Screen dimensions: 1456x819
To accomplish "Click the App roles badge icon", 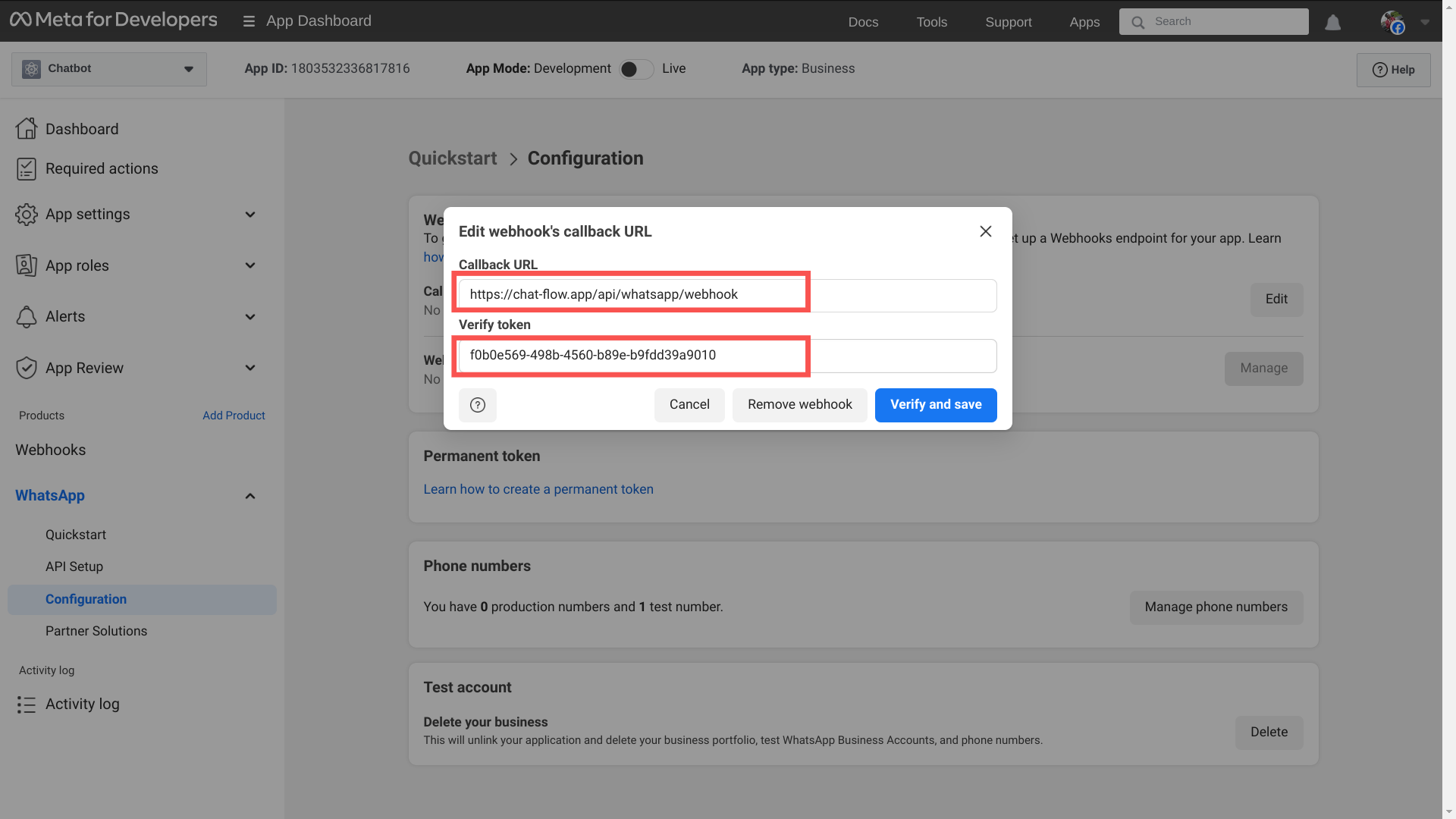I will click(x=27, y=265).
